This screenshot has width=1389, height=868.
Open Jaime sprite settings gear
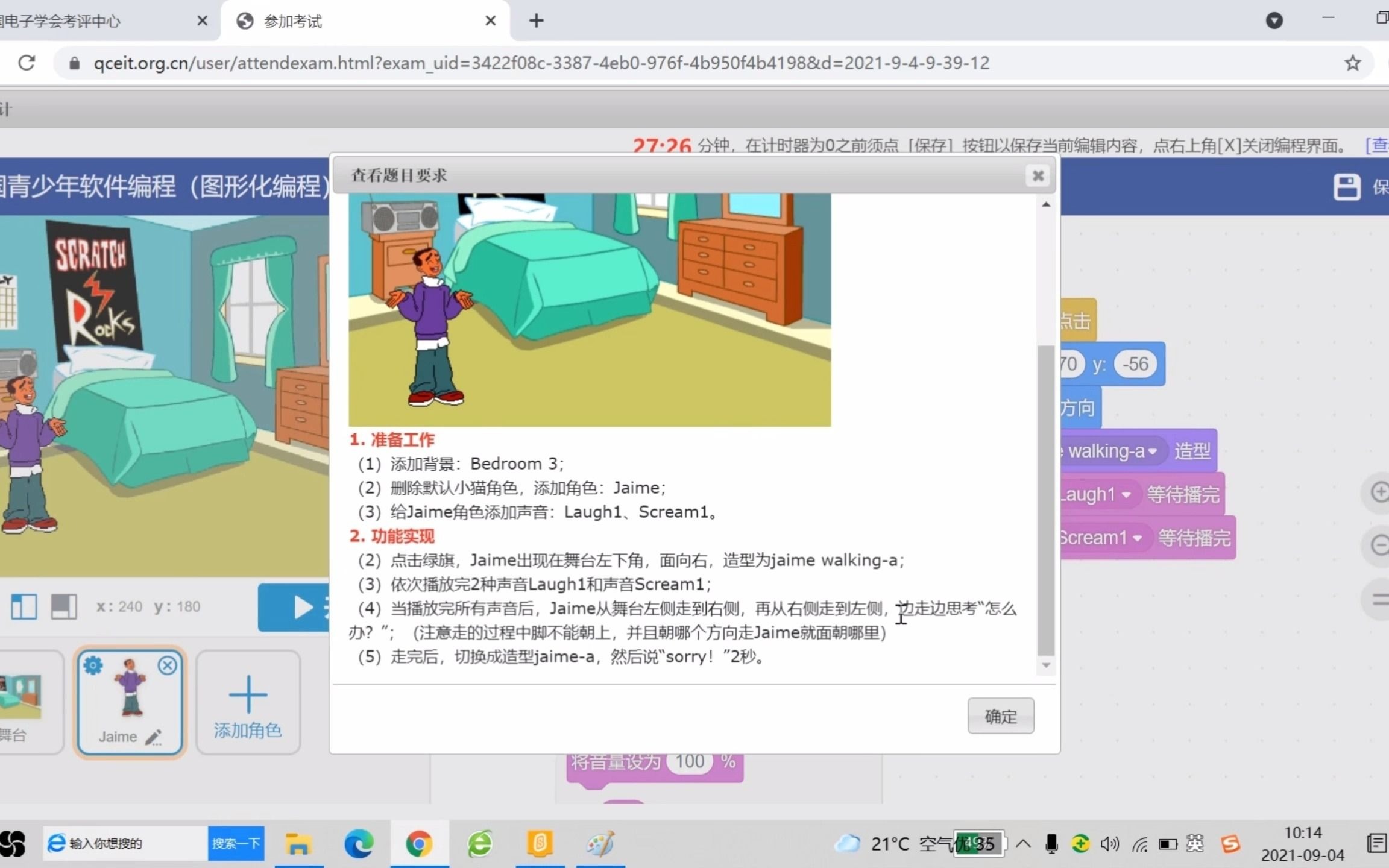(93, 665)
